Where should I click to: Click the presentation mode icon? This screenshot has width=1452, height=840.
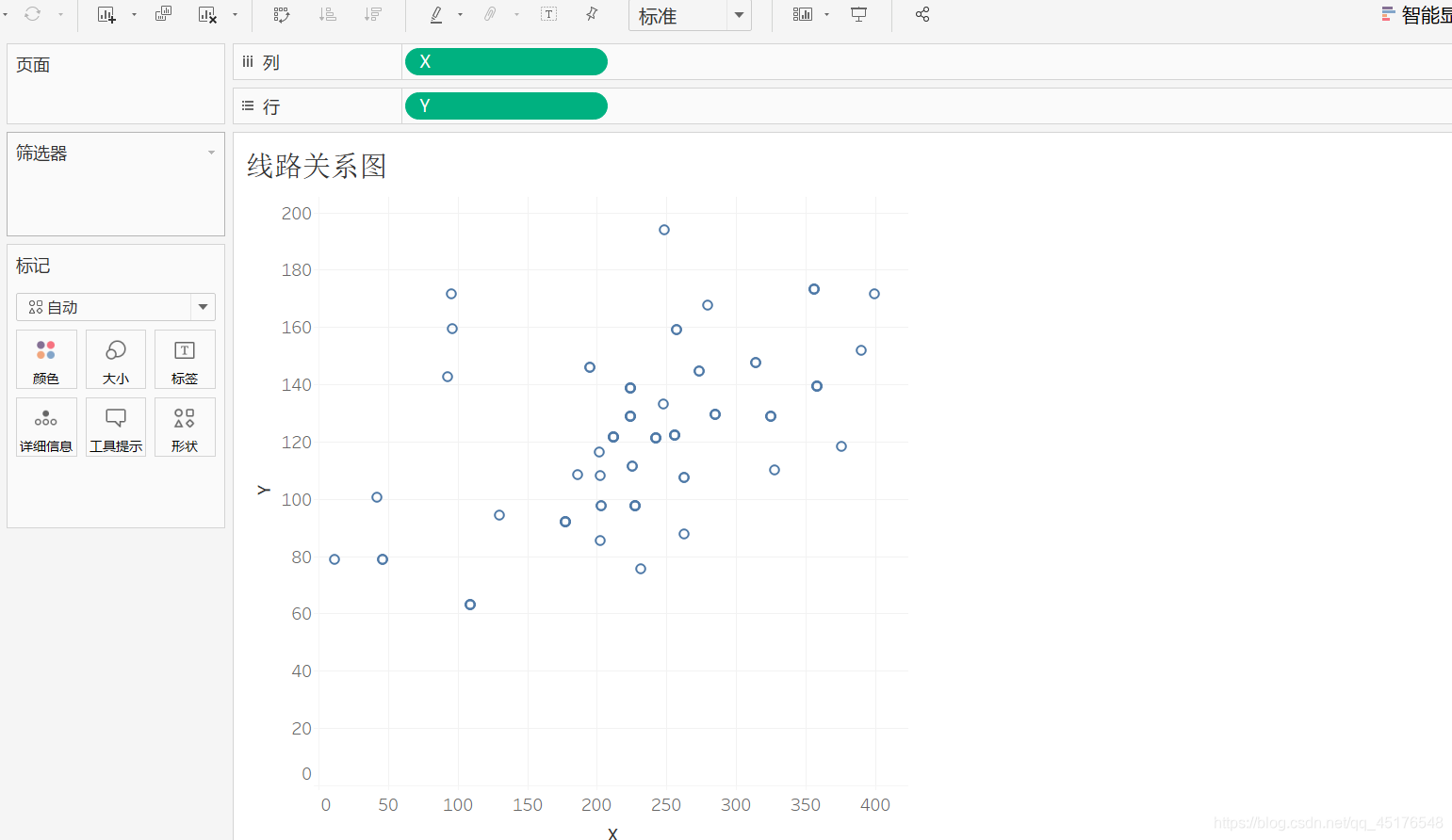859,14
